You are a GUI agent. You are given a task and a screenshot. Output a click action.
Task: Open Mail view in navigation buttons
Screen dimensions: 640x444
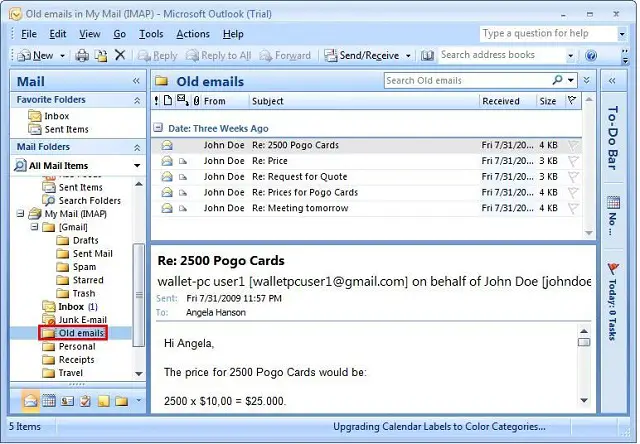click(x=30, y=401)
